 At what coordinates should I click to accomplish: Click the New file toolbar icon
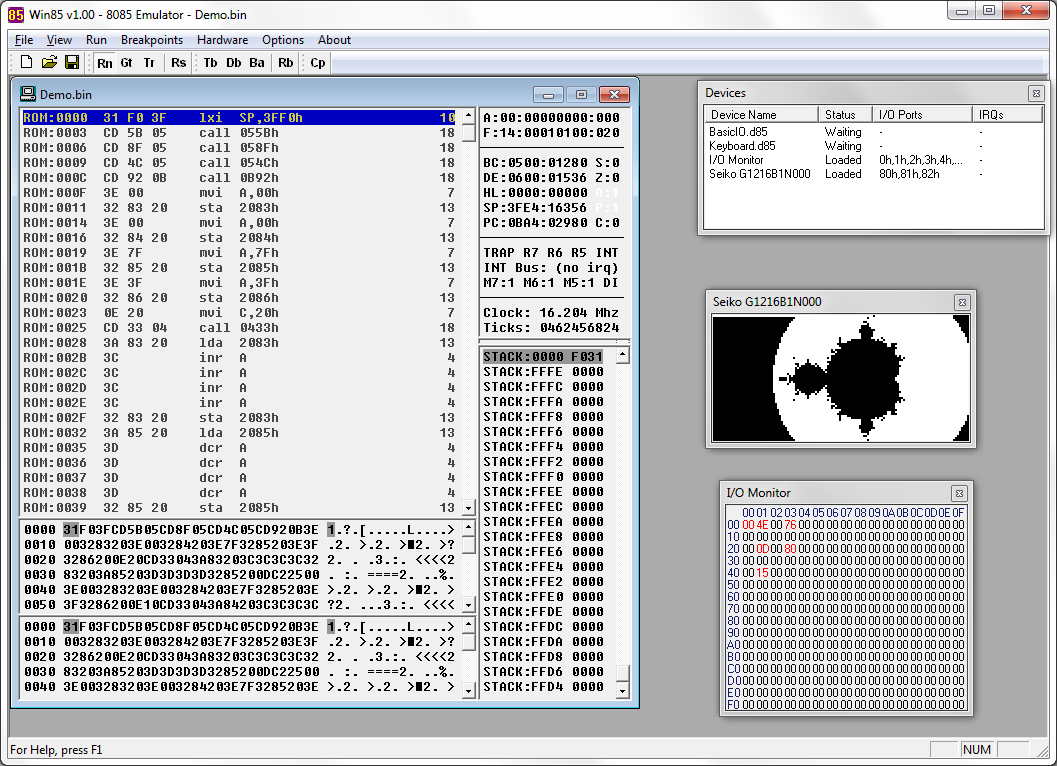tap(27, 63)
